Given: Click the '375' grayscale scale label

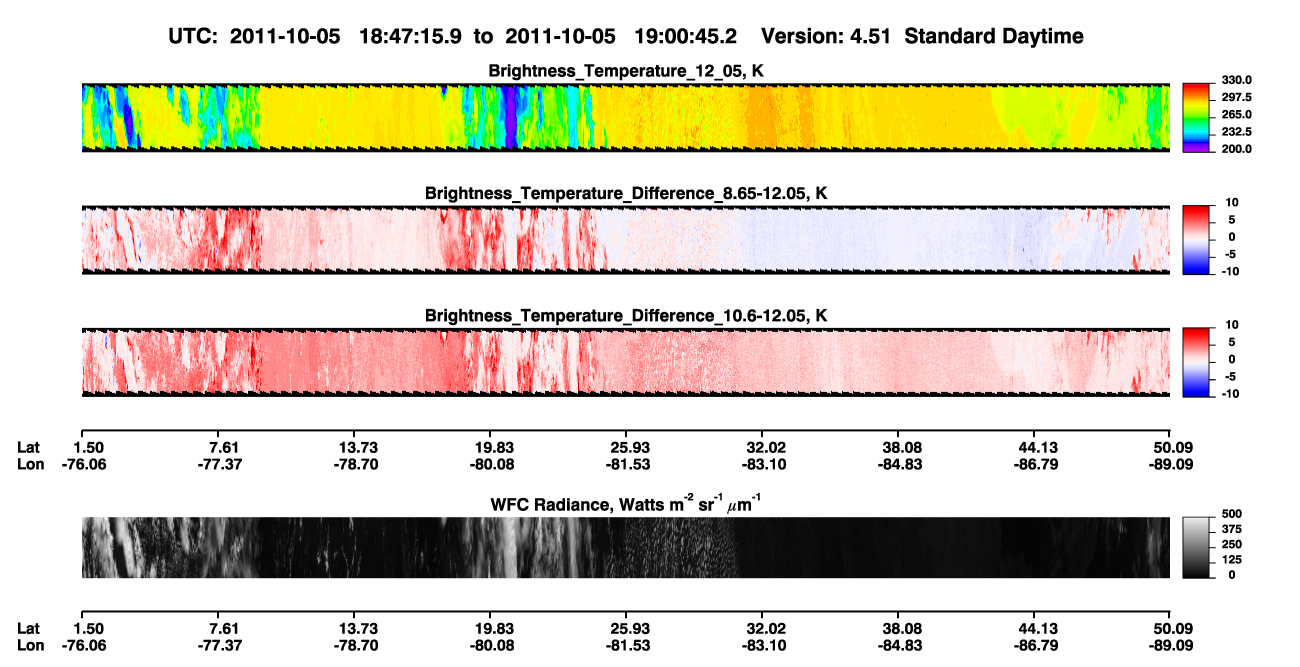Looking at the screenshot, I should point(1232,530).
